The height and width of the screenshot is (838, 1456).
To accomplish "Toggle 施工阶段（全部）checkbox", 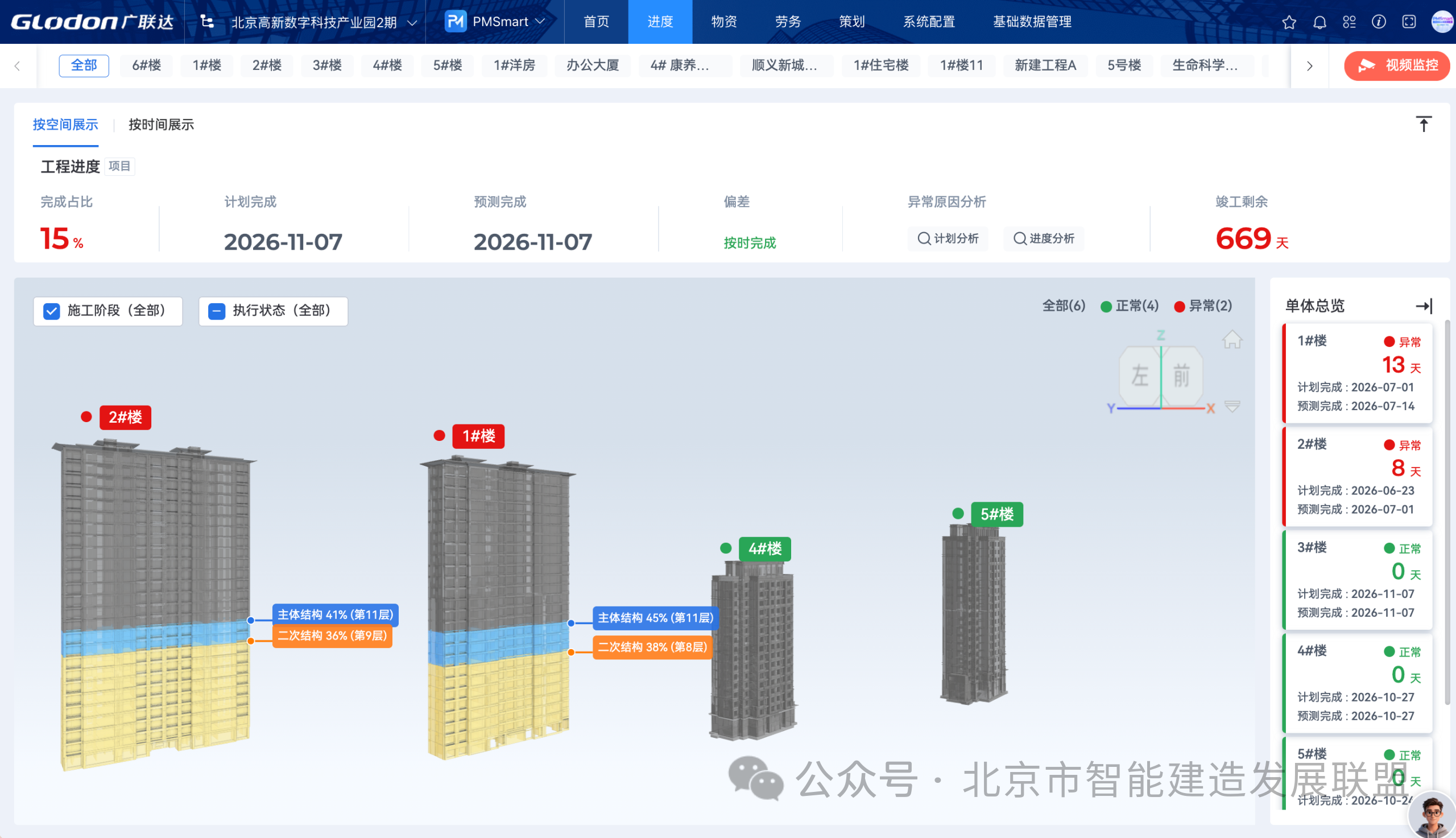I will pos(52,311).
